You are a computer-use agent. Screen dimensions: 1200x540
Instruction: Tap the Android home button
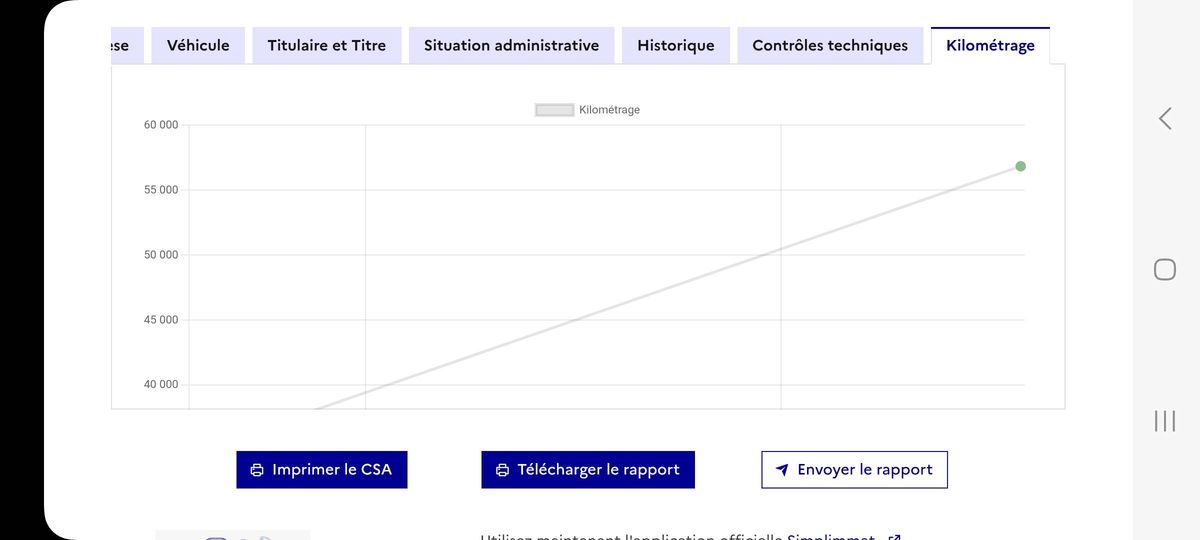(x=1165, y=270)
